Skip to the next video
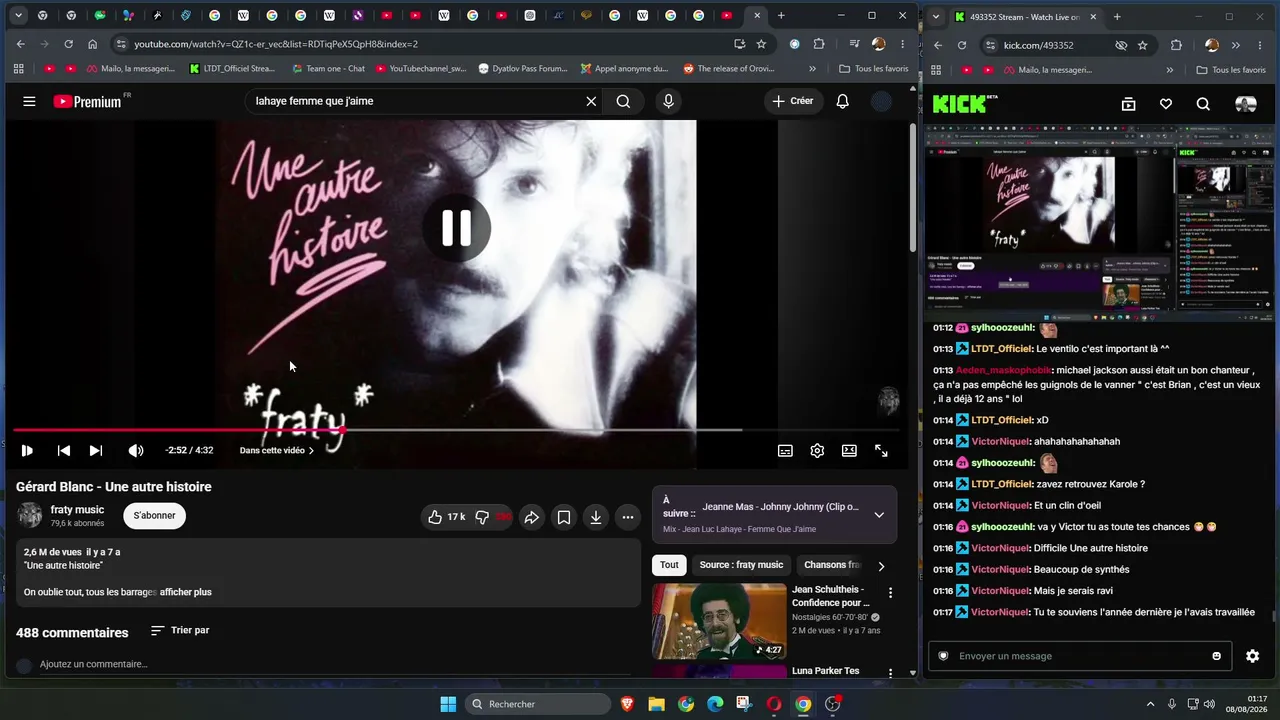 pos(95,451)
